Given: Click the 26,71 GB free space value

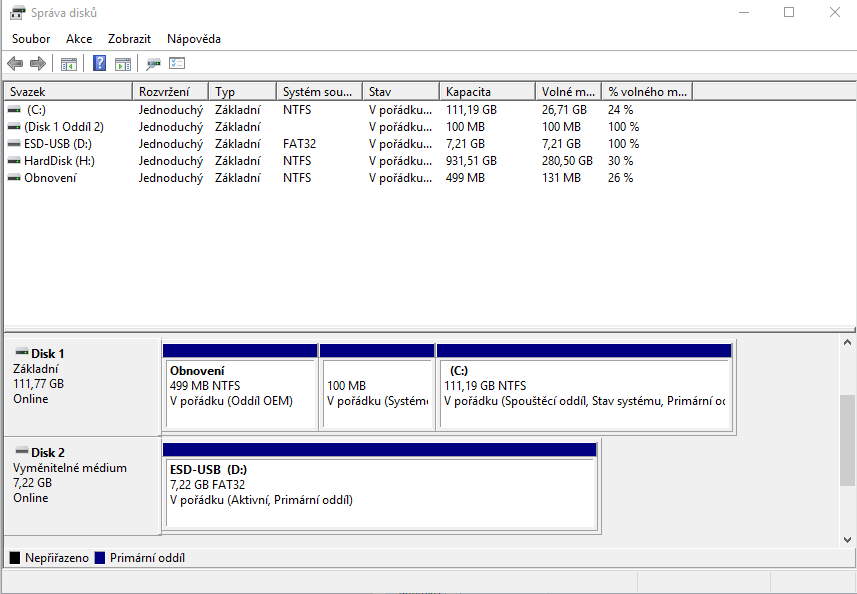Looking at the screenshot, I should coord(564,110).
